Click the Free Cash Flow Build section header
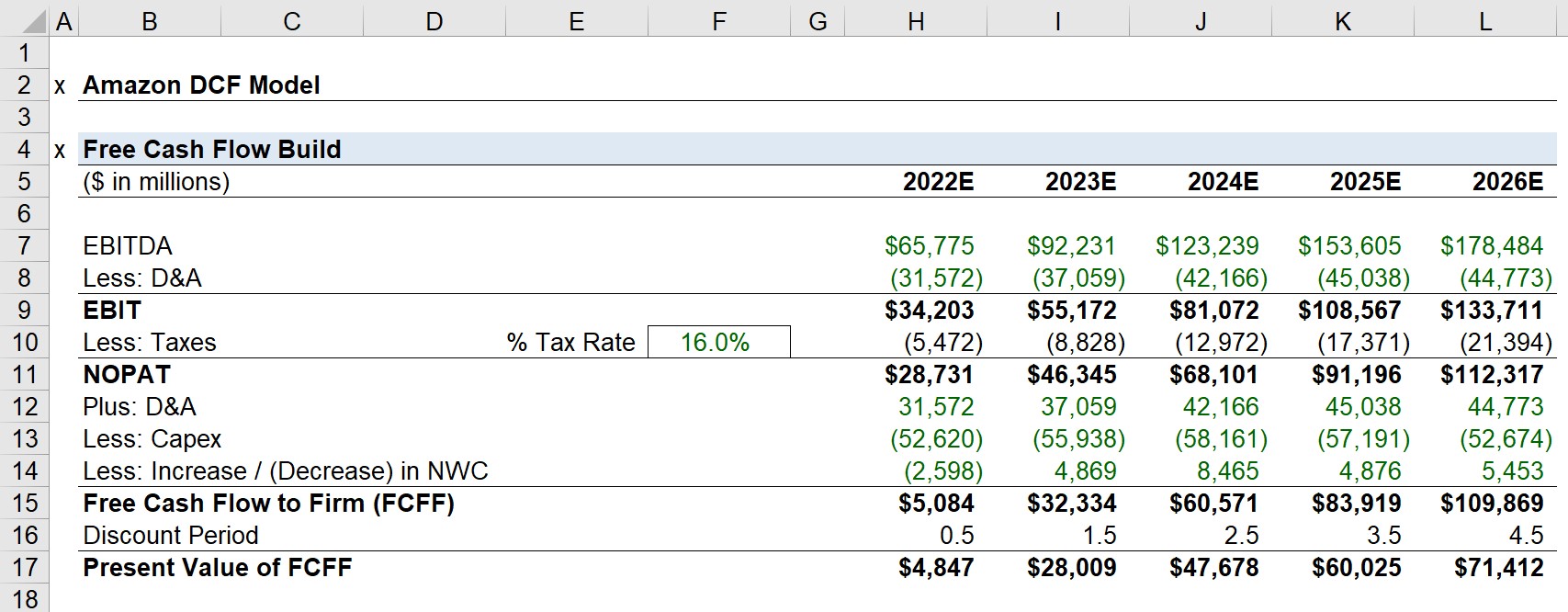The width and height of the screenshot is (1568, 612). tap(211, 150)
